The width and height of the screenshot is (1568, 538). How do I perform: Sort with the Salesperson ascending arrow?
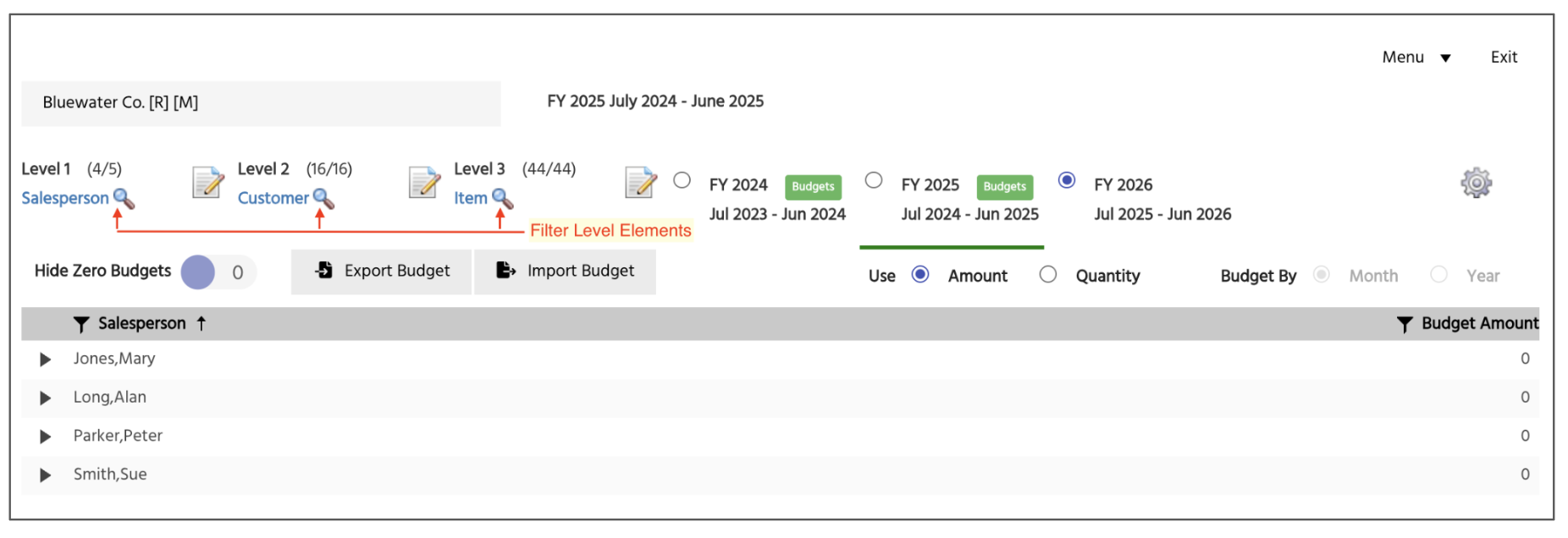pyautogui.click(x=202, y=323)
